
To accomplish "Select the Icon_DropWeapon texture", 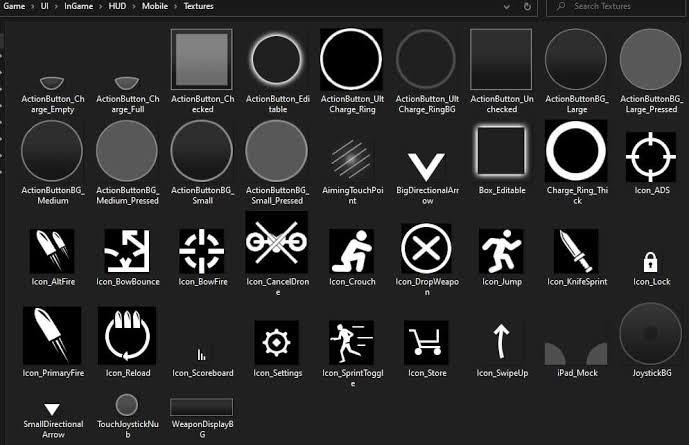I will click(x=426, y=248).
